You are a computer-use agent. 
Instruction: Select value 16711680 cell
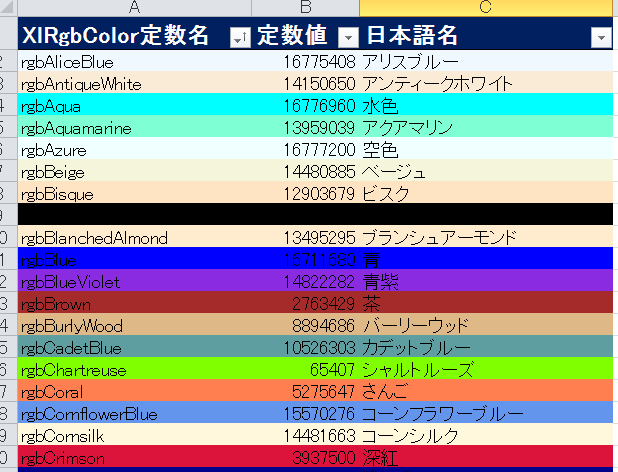tap(305, 259)
